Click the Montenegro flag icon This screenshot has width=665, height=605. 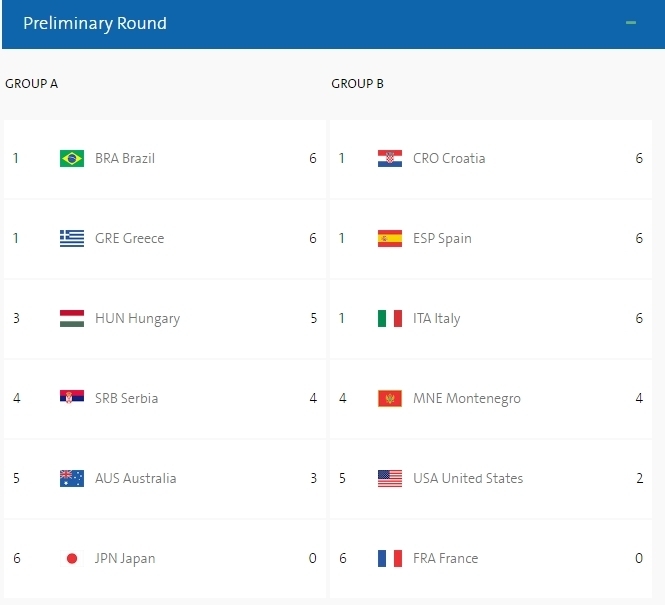390,399
